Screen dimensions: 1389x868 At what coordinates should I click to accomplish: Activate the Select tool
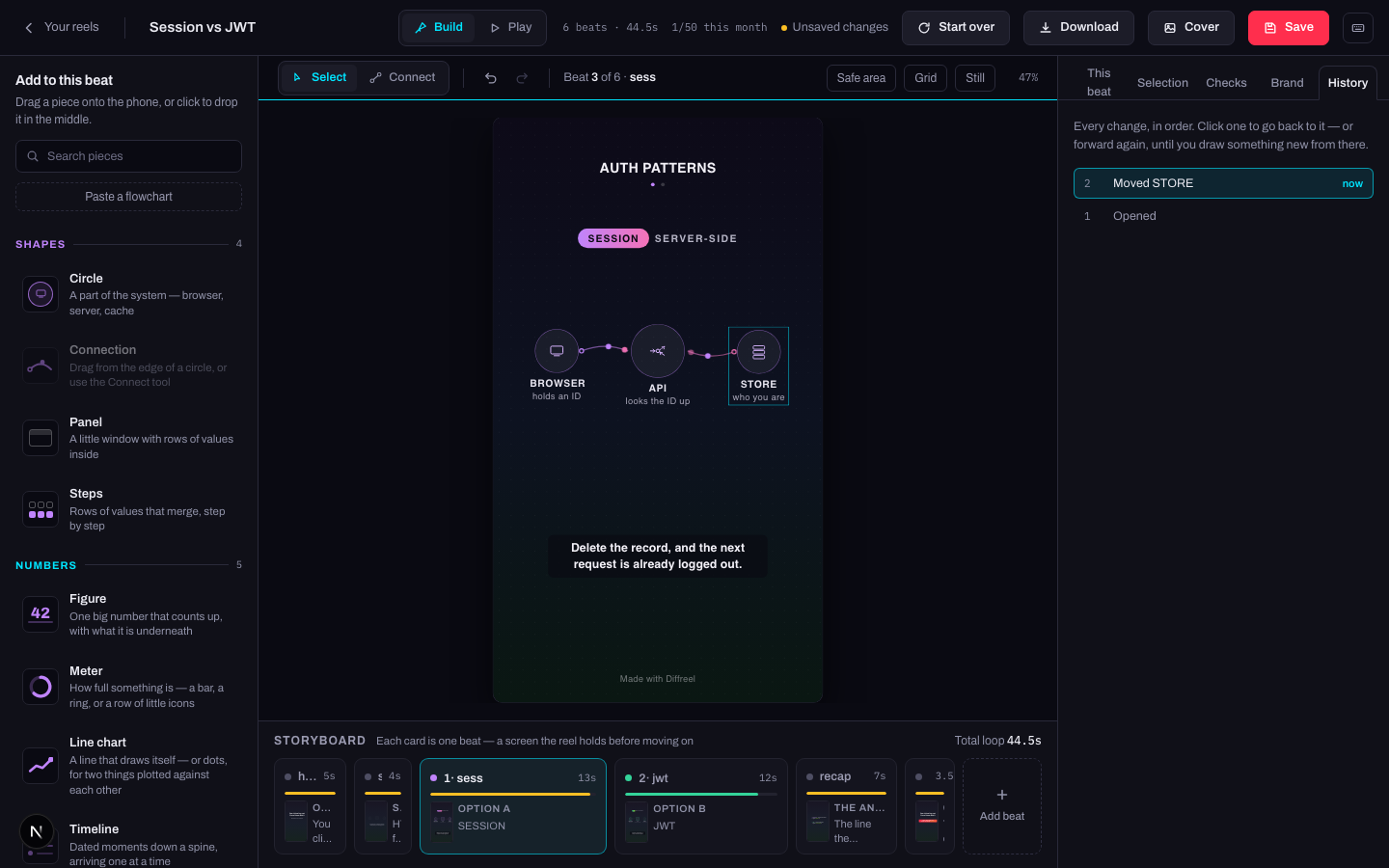pos(319,77)
